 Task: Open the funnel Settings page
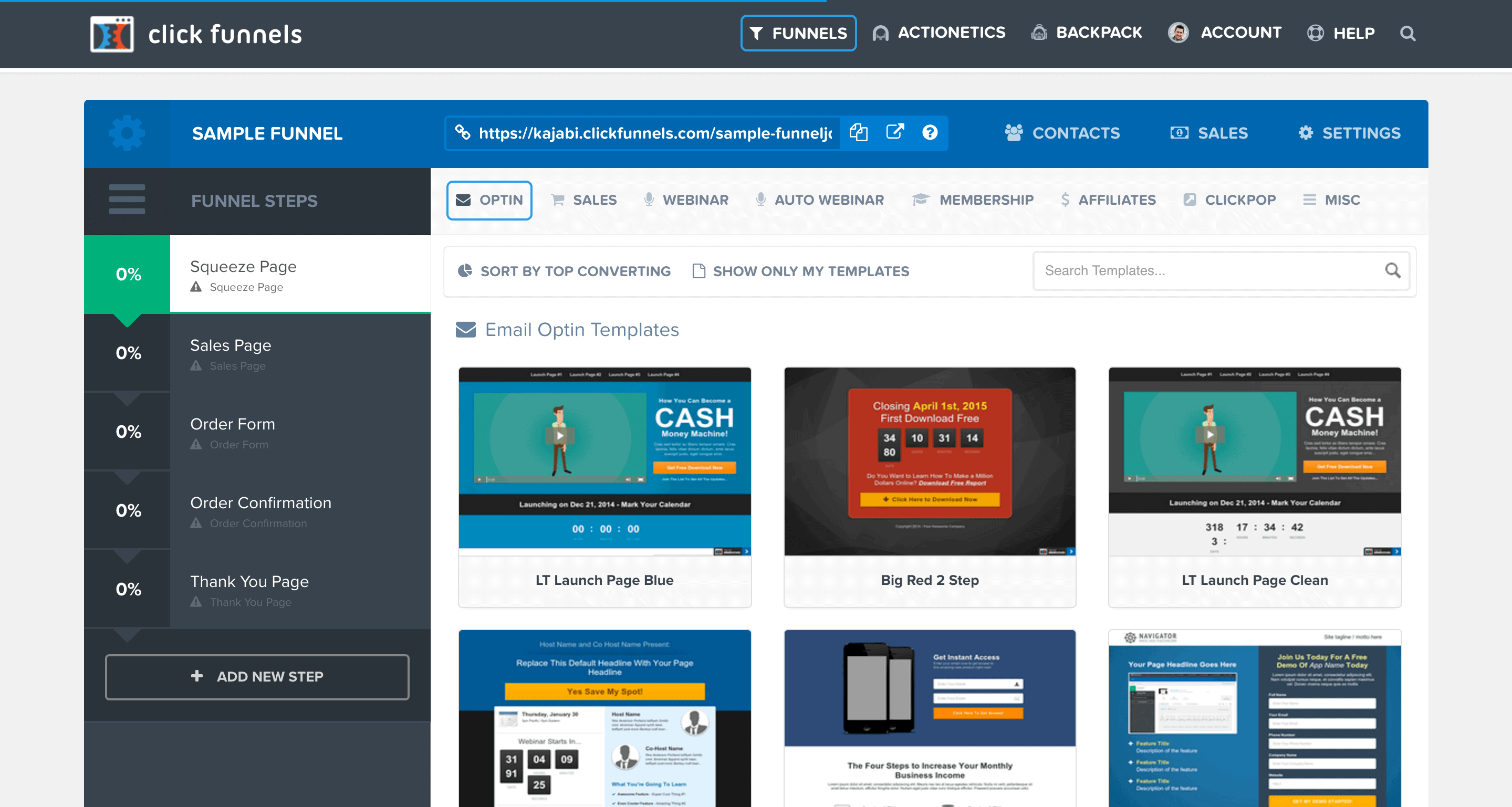tap(1349, 133)
